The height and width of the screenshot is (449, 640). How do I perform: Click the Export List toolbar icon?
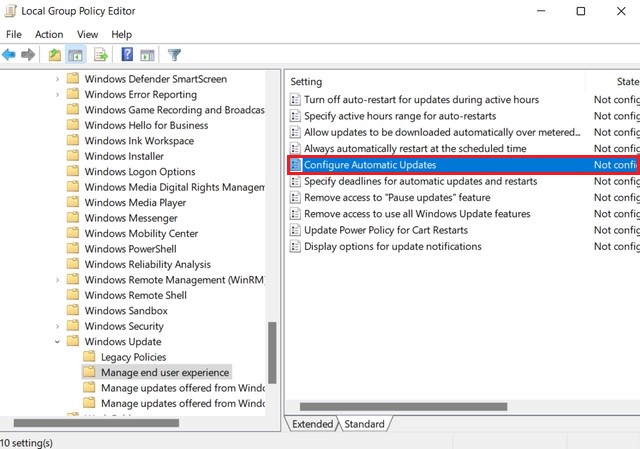(x=101, y=54)
